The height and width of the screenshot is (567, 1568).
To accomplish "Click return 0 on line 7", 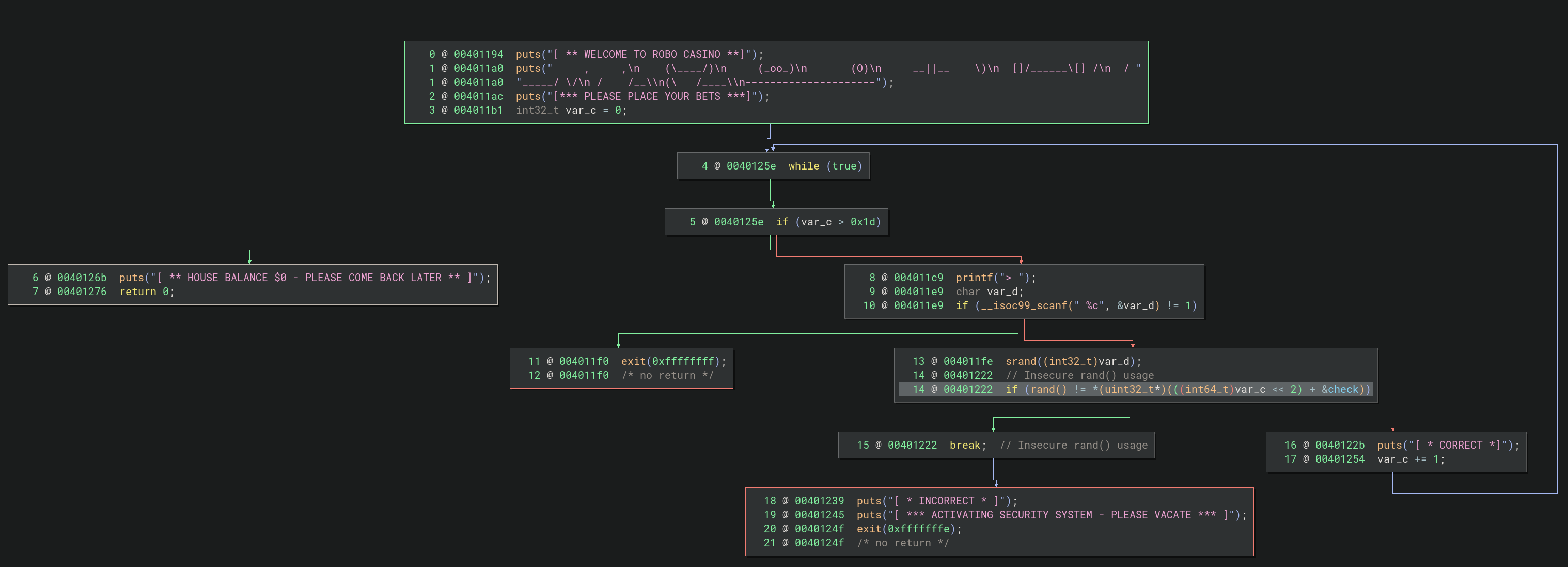I will click(x=147, y=292).
